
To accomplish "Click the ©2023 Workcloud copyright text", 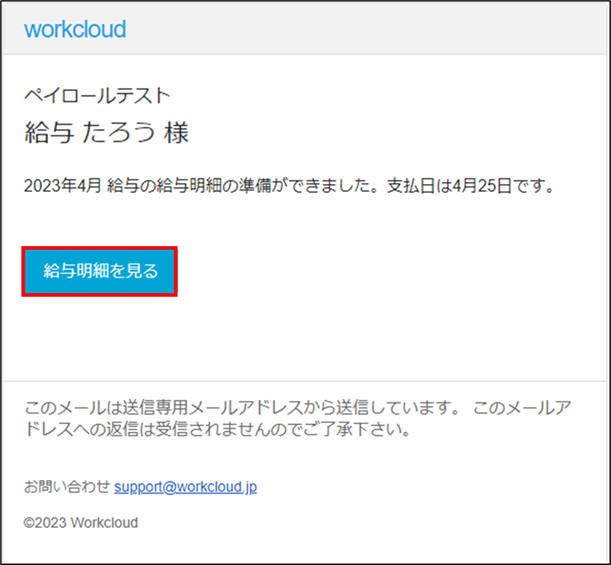I will point(81,523).
